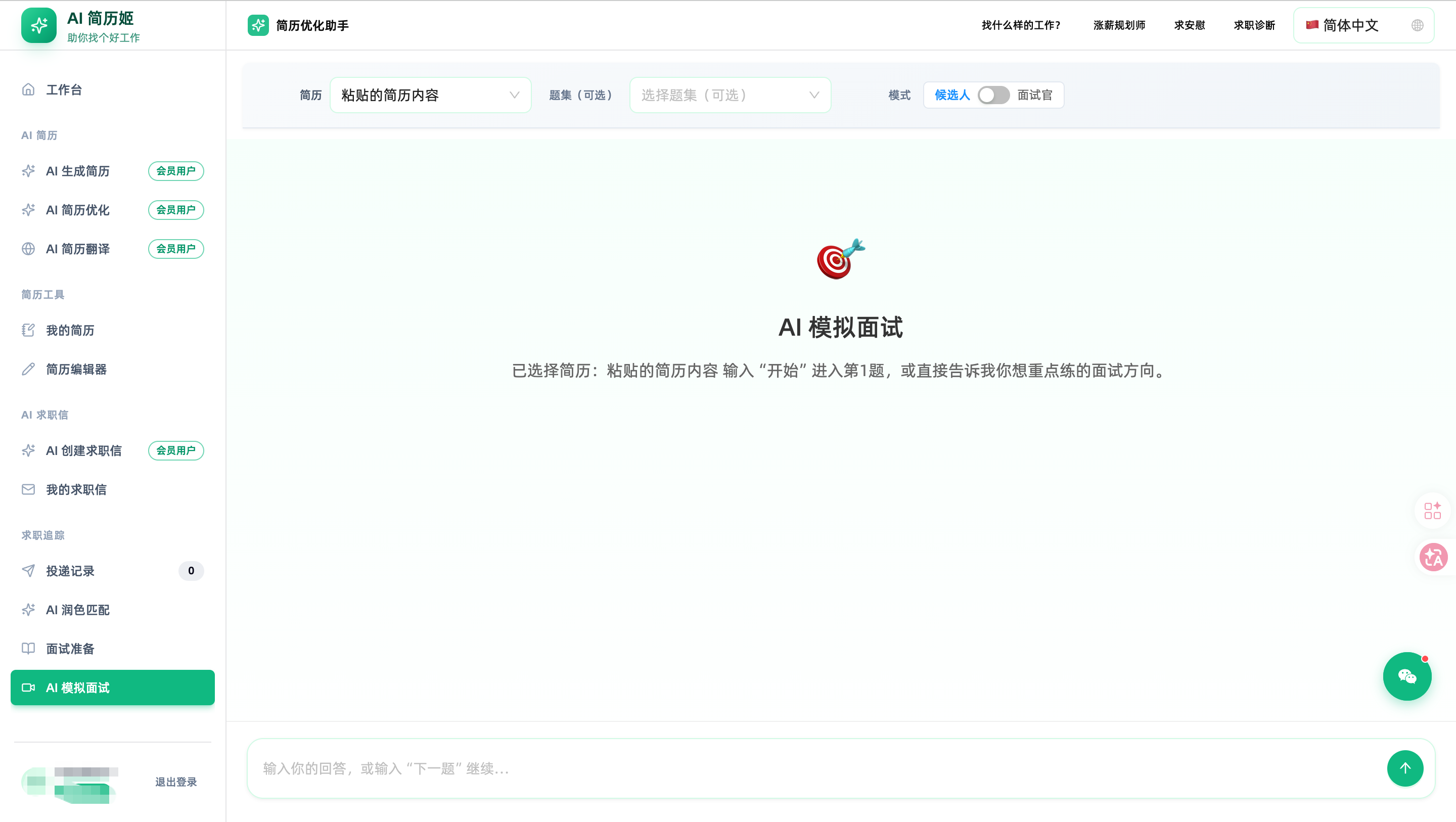Click the 退出登录 logout link
This screenshot has width=1456, height=822.
[175, 782]
